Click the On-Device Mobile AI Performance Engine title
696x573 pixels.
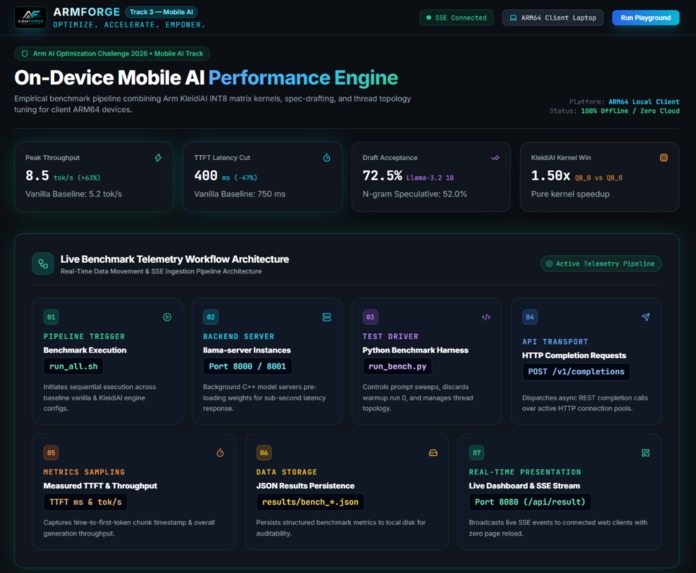point(206,78)
